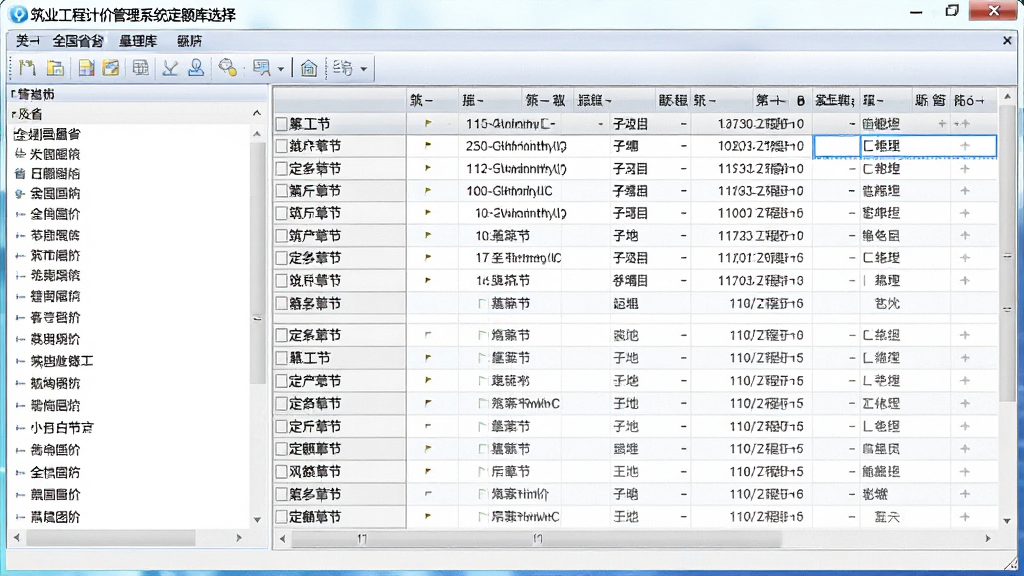Screen dimensions: 1024x576
Task: Select the yellow picture-edit toolbar icon
Action: [111, 68]
